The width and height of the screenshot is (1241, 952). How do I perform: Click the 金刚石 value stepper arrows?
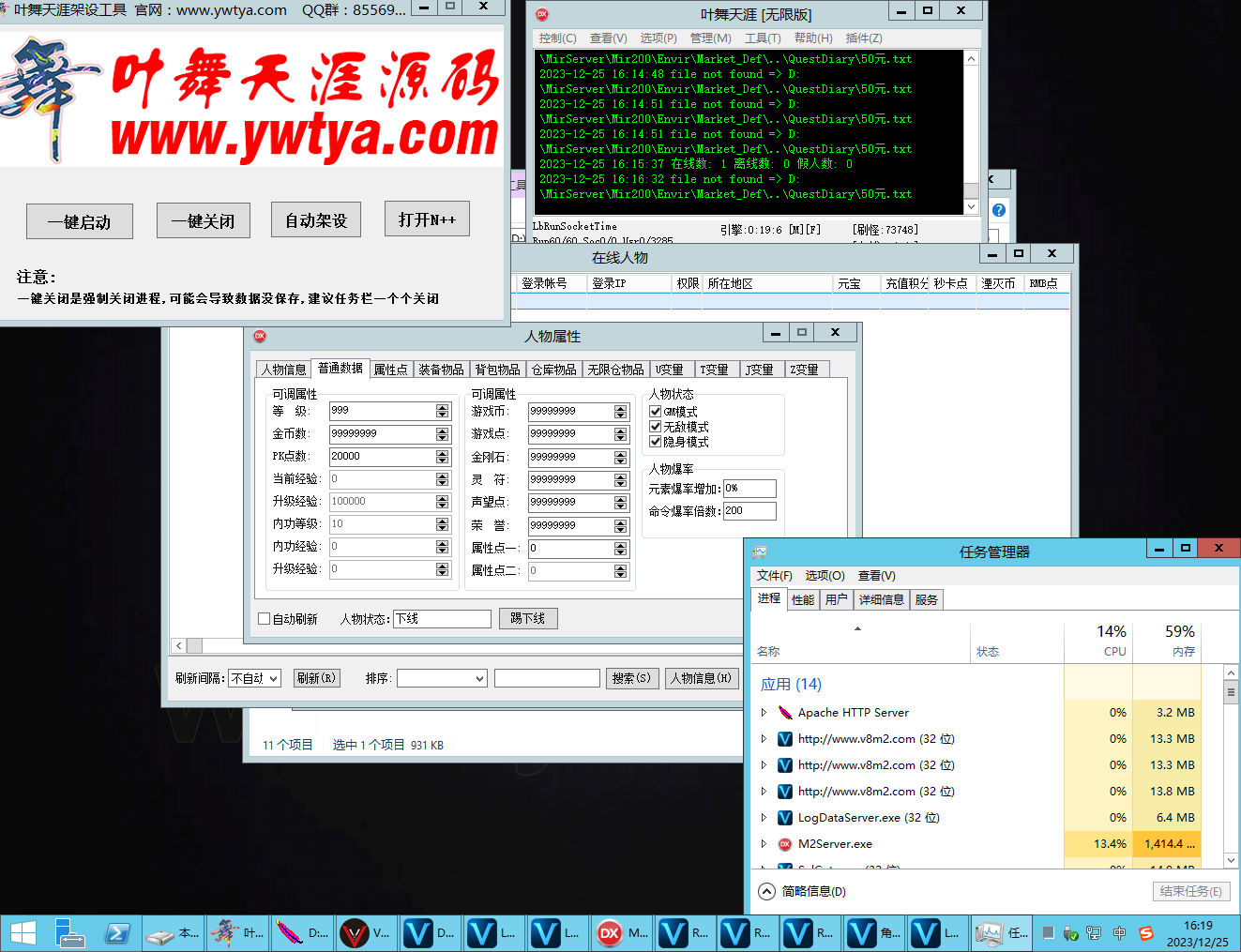tap(620, 458)
